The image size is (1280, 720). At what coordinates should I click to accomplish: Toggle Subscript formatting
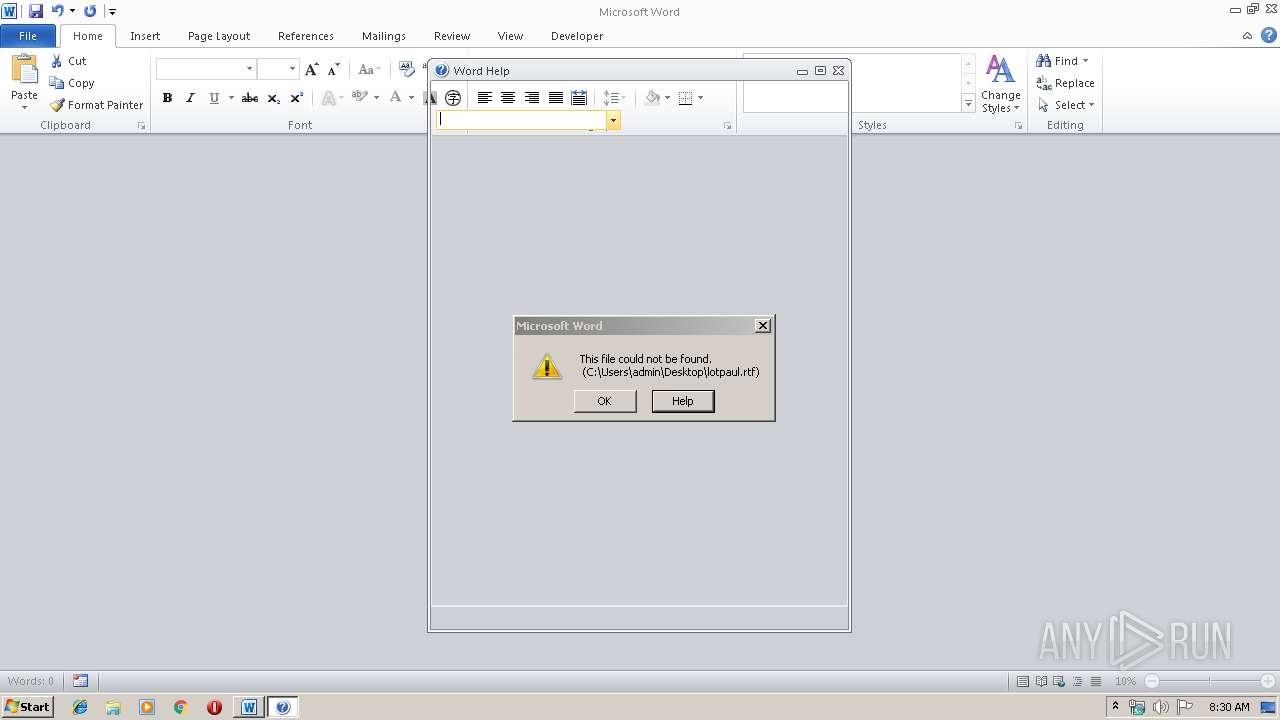click(273, 98)
